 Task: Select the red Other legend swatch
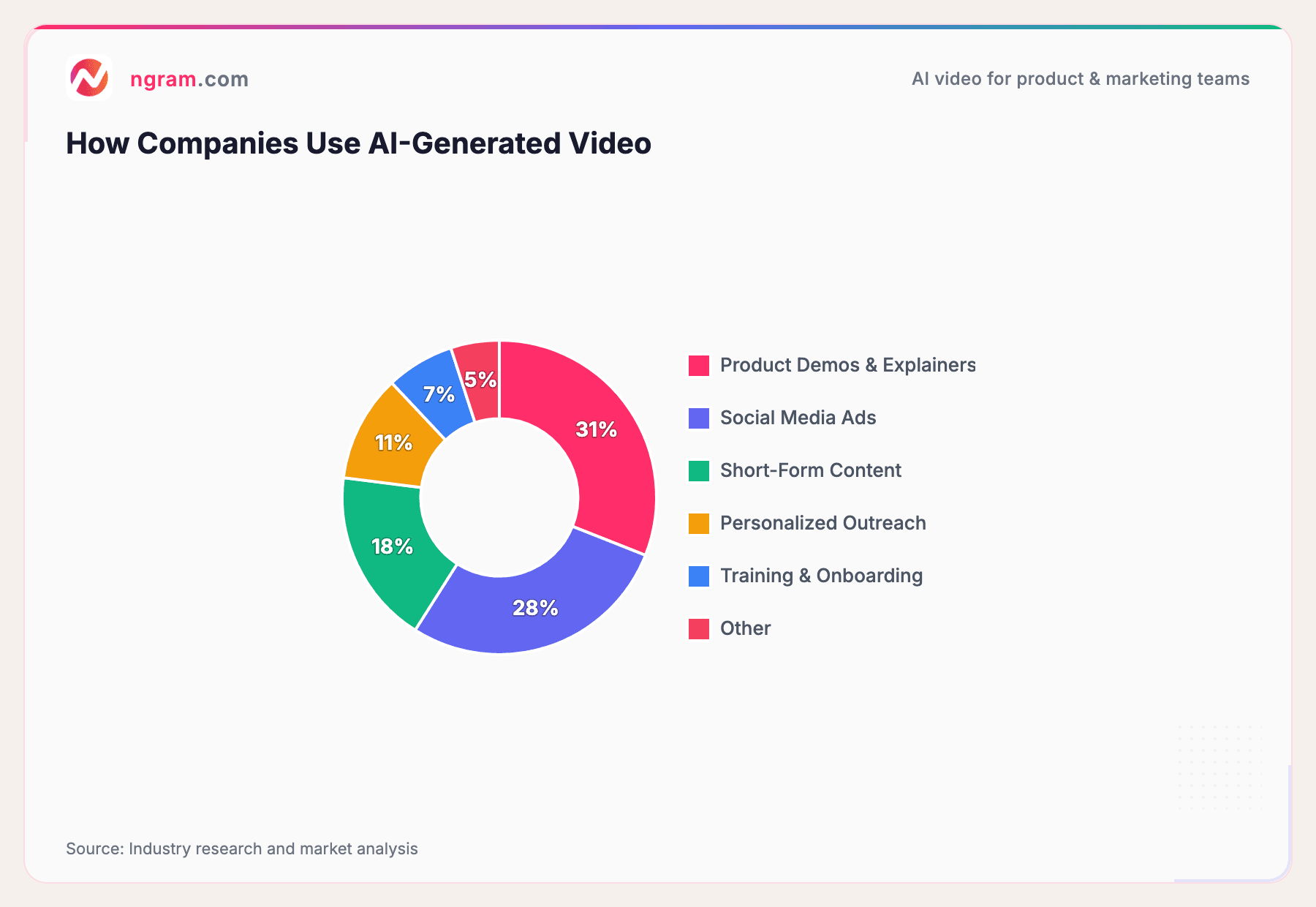click(x=697, y=628)
